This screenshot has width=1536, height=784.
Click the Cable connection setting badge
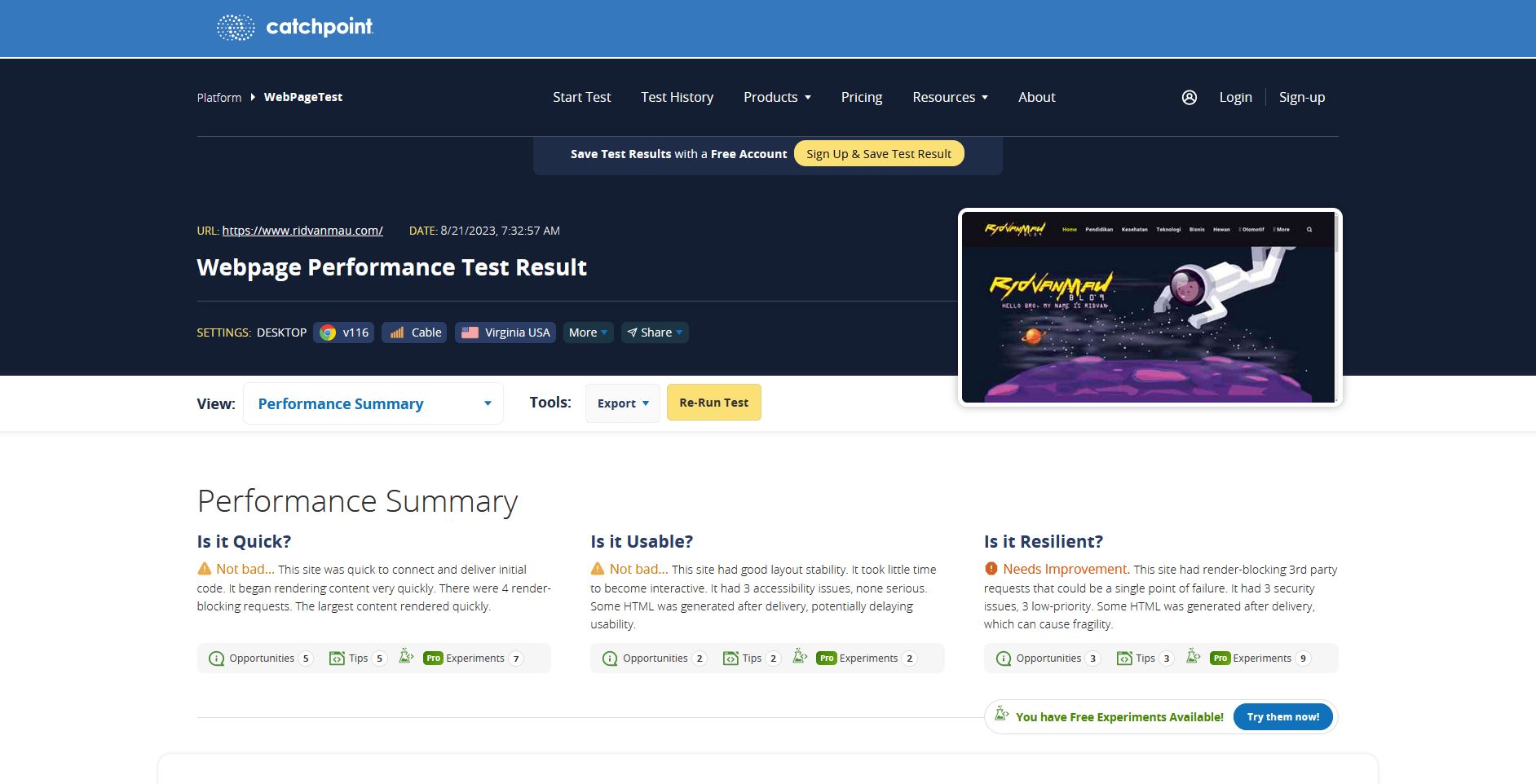click(414, 333)
